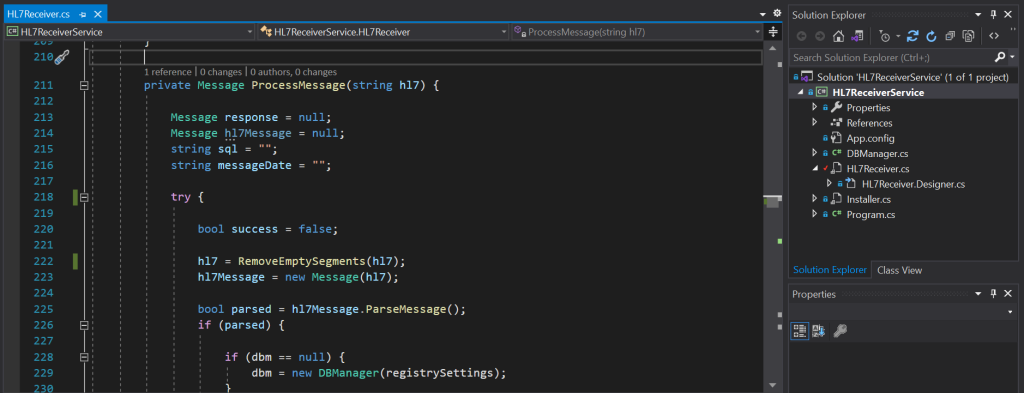Open pending changes filter dropdown arrow
Viewport: 1024px width, 393px height.
898,36
